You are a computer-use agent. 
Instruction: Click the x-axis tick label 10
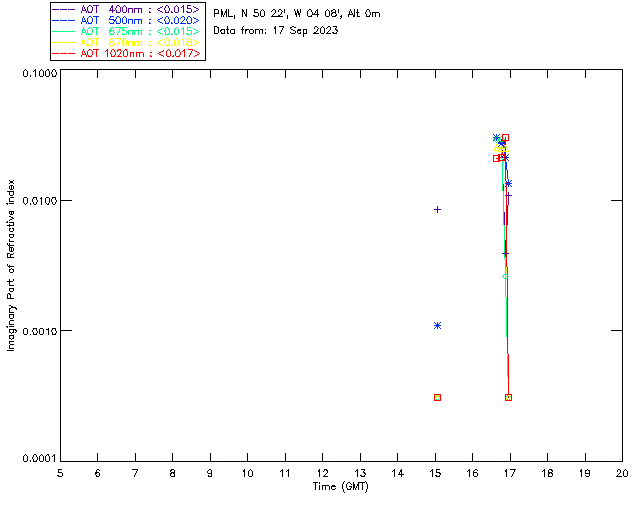click(x=247, y=473)
